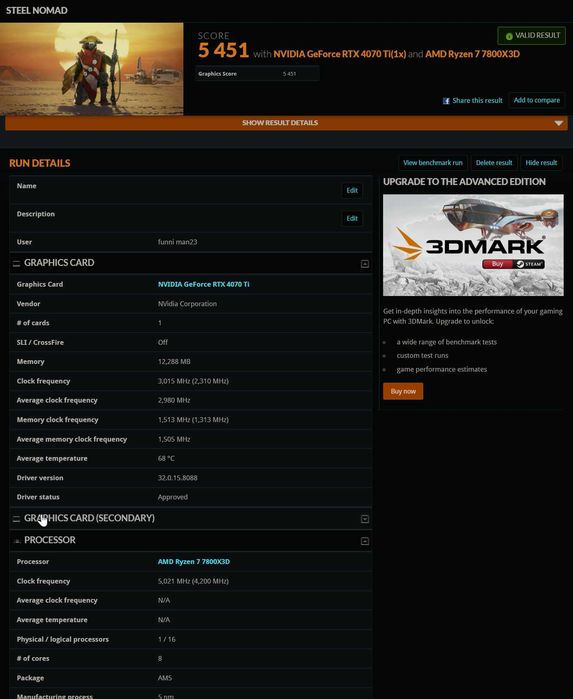
Task: Edit the Description field
Action: [x=352, y=218]
